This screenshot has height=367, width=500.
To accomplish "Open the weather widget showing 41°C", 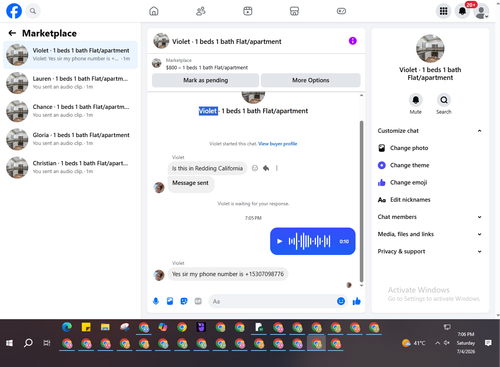I will coord(414,343).
